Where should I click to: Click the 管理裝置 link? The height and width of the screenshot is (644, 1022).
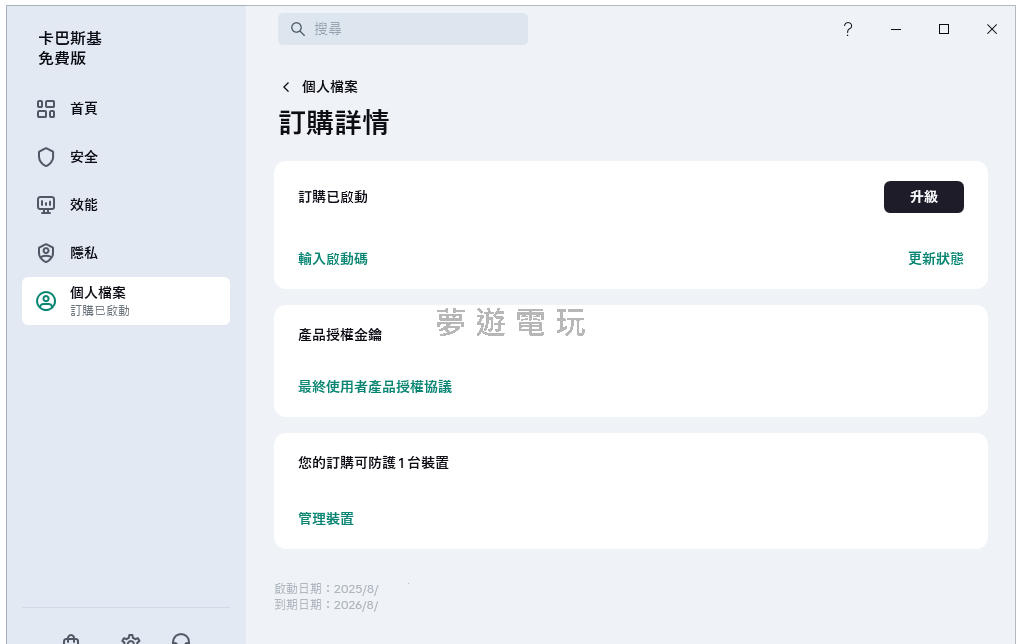326,519
